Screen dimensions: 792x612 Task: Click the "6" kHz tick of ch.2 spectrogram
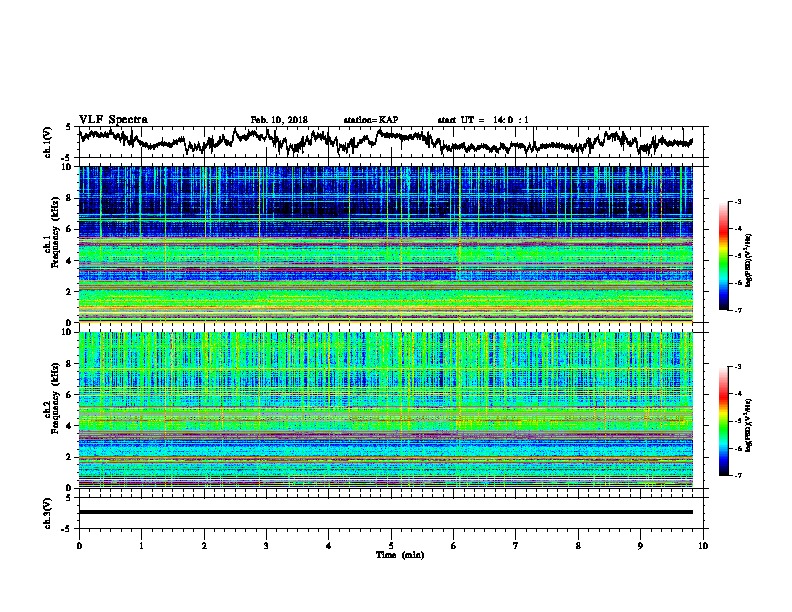tap(70, 395)
